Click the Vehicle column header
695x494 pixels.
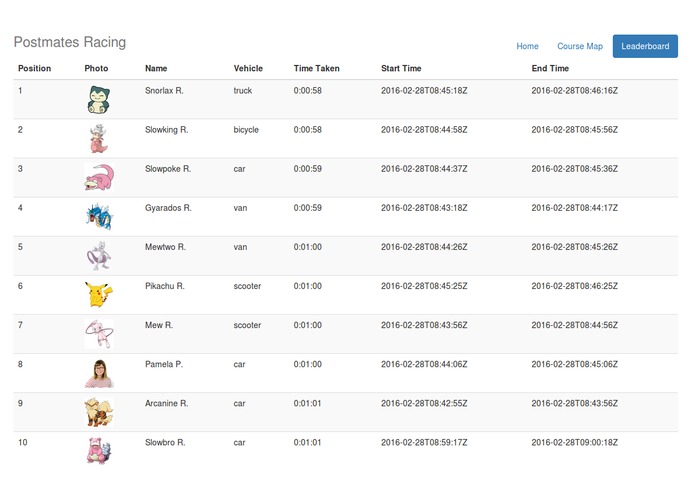(x=248, y=68)
